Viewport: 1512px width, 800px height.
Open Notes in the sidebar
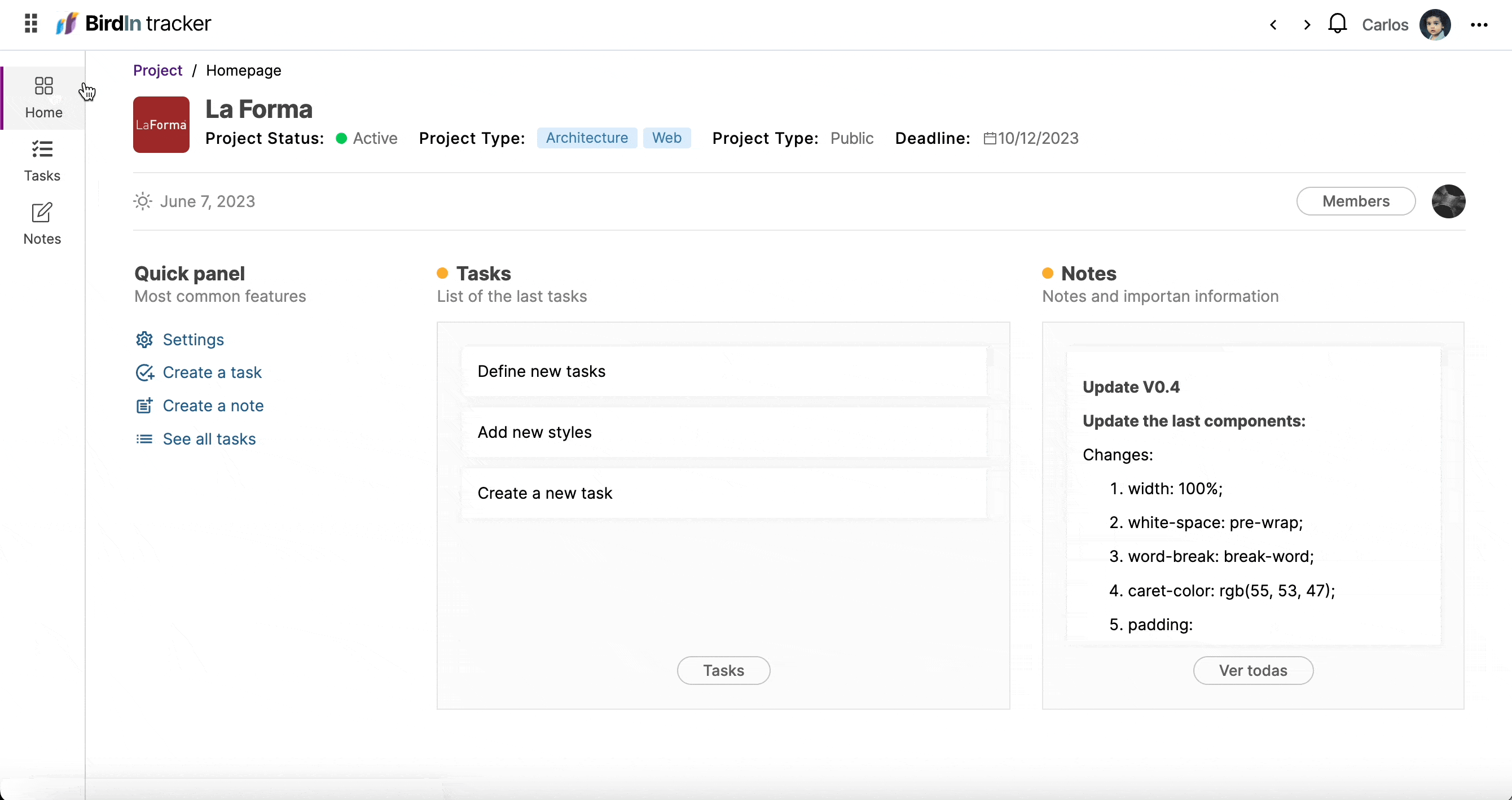pos(42,224)
